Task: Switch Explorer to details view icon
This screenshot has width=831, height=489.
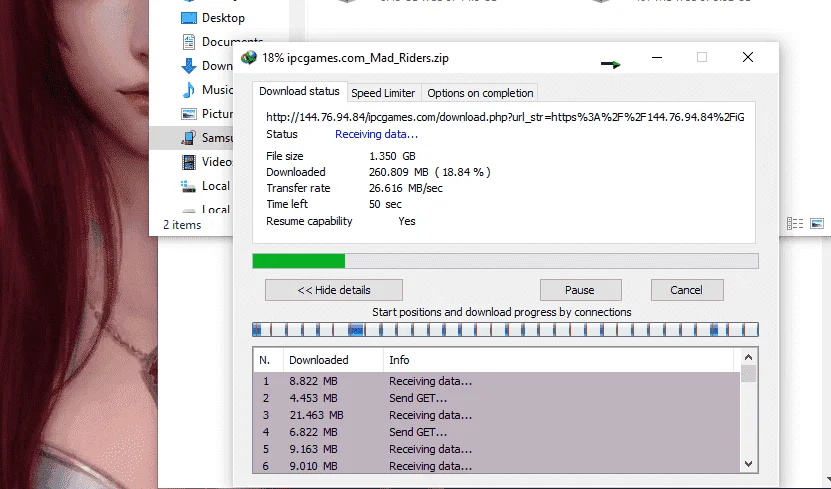Action: coord(795,224)
